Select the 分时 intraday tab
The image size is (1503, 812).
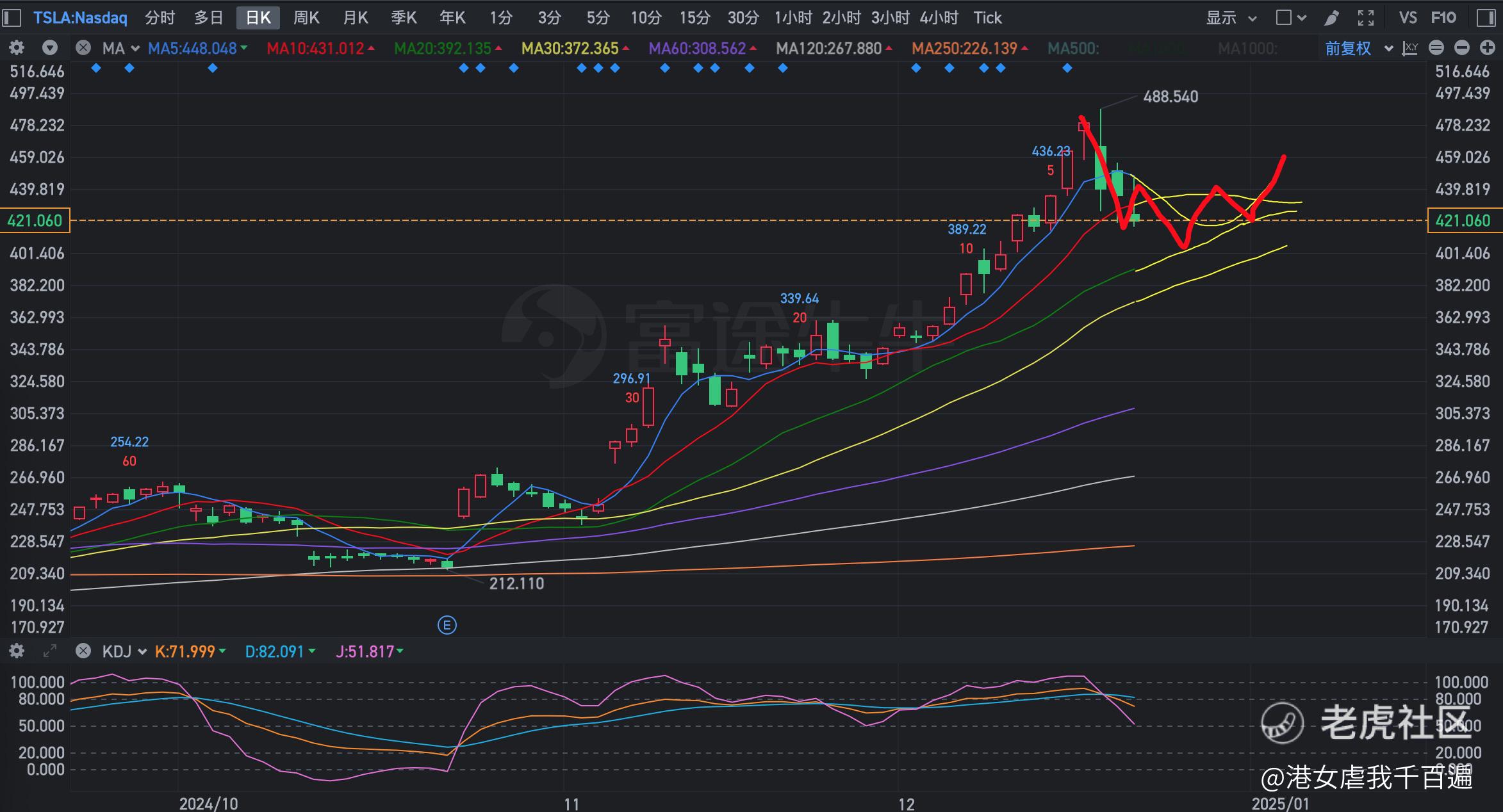(x=160, y=18)
